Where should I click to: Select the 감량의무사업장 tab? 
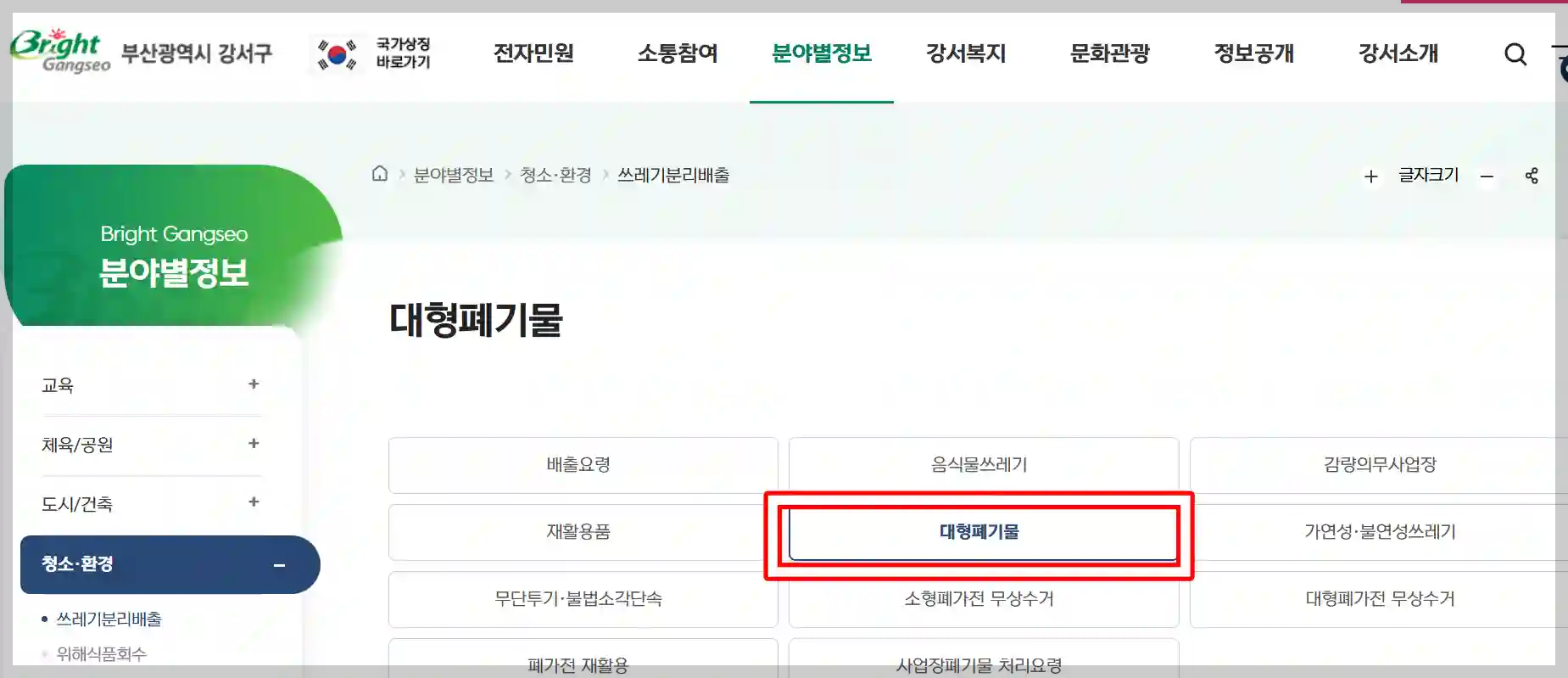(1379, 465)
